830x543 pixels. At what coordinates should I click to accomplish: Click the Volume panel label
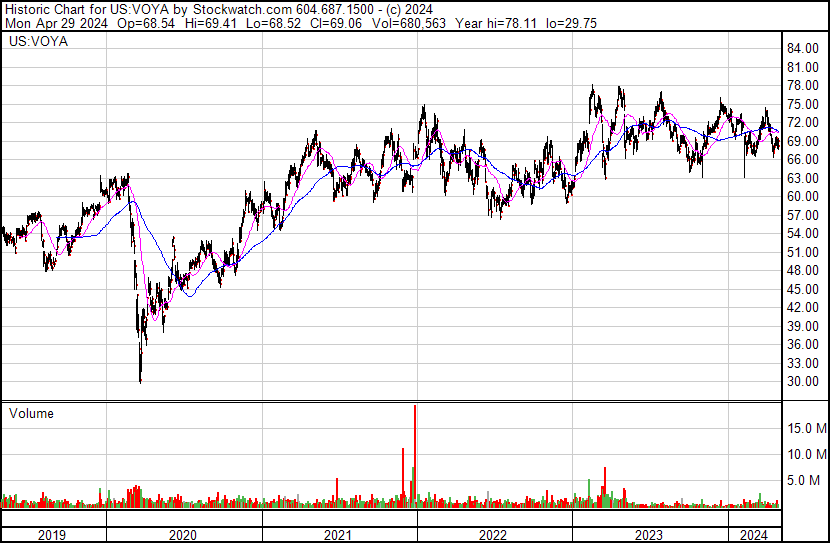31,413
